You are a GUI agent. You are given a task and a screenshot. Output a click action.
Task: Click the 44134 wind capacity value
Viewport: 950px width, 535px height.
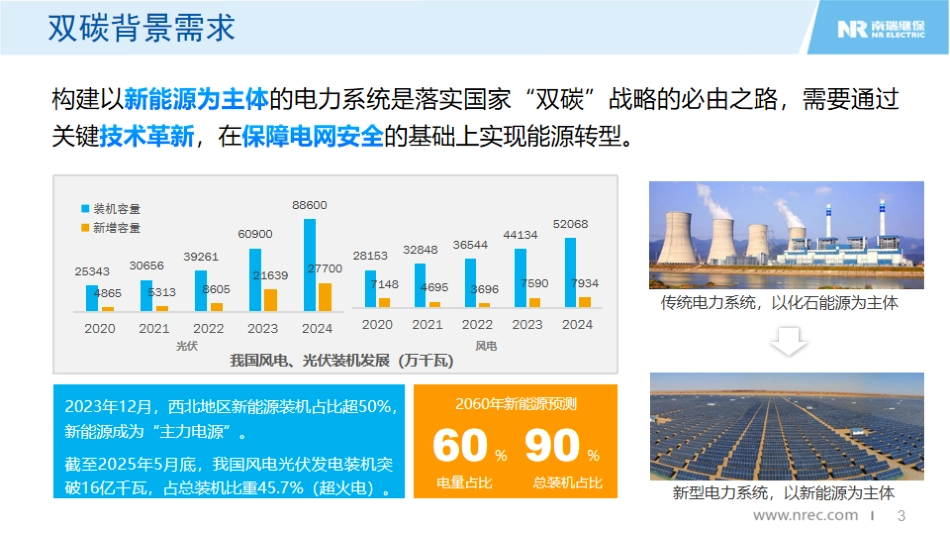pyautogui.click(x=520, y=235)
